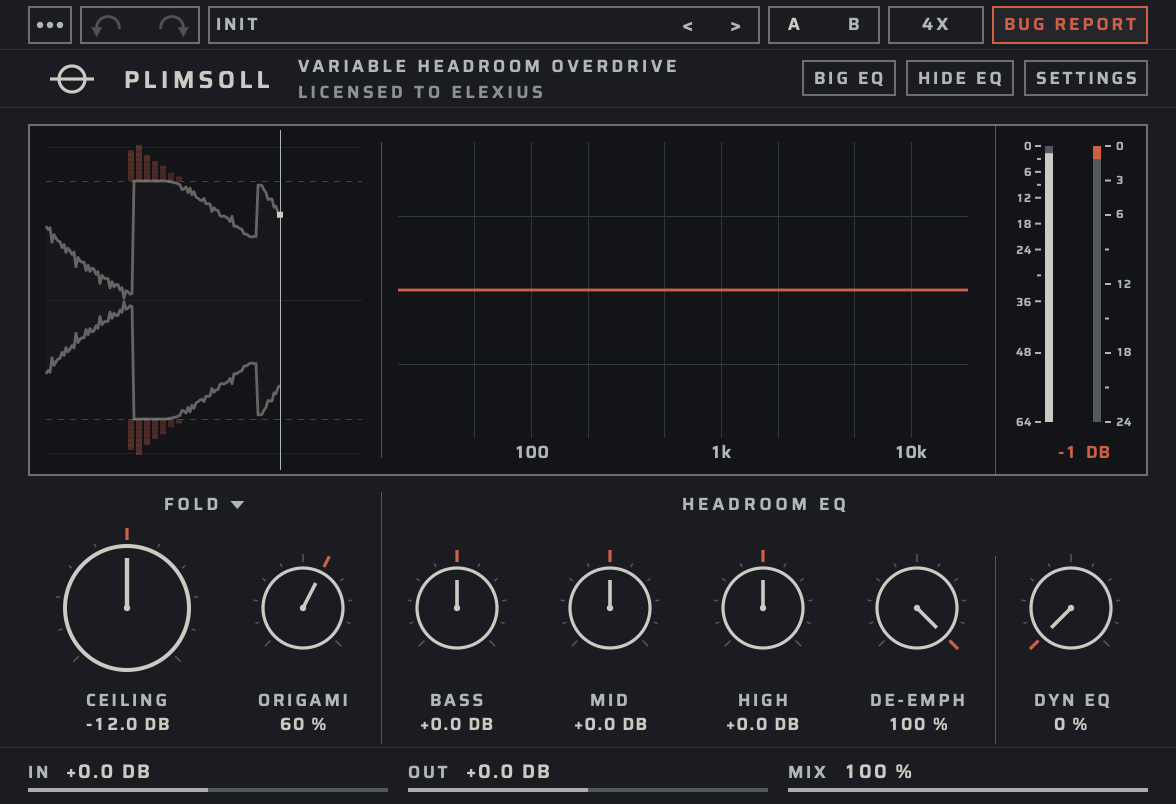Click the IN gain slider bar
The image size is (1176, 804).
coord(208,789)
